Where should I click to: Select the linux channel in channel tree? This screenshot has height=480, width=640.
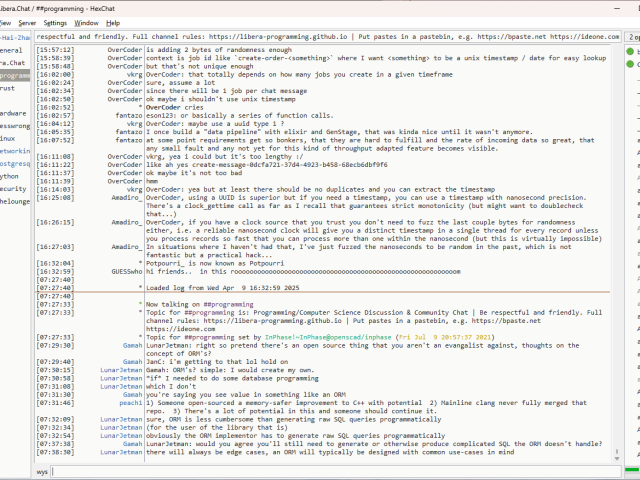8,138
